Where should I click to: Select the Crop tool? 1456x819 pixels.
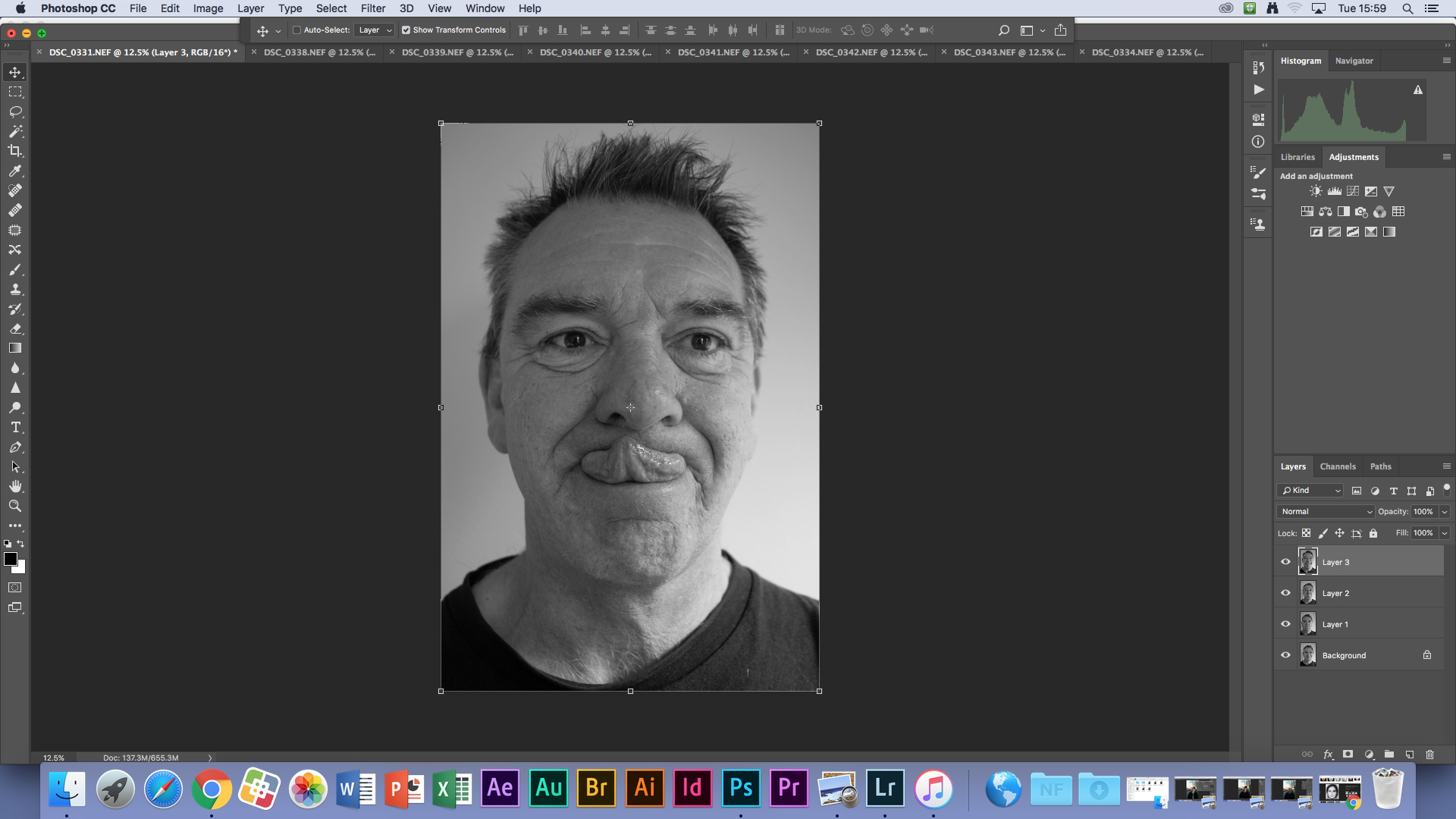tap(14, 151)
